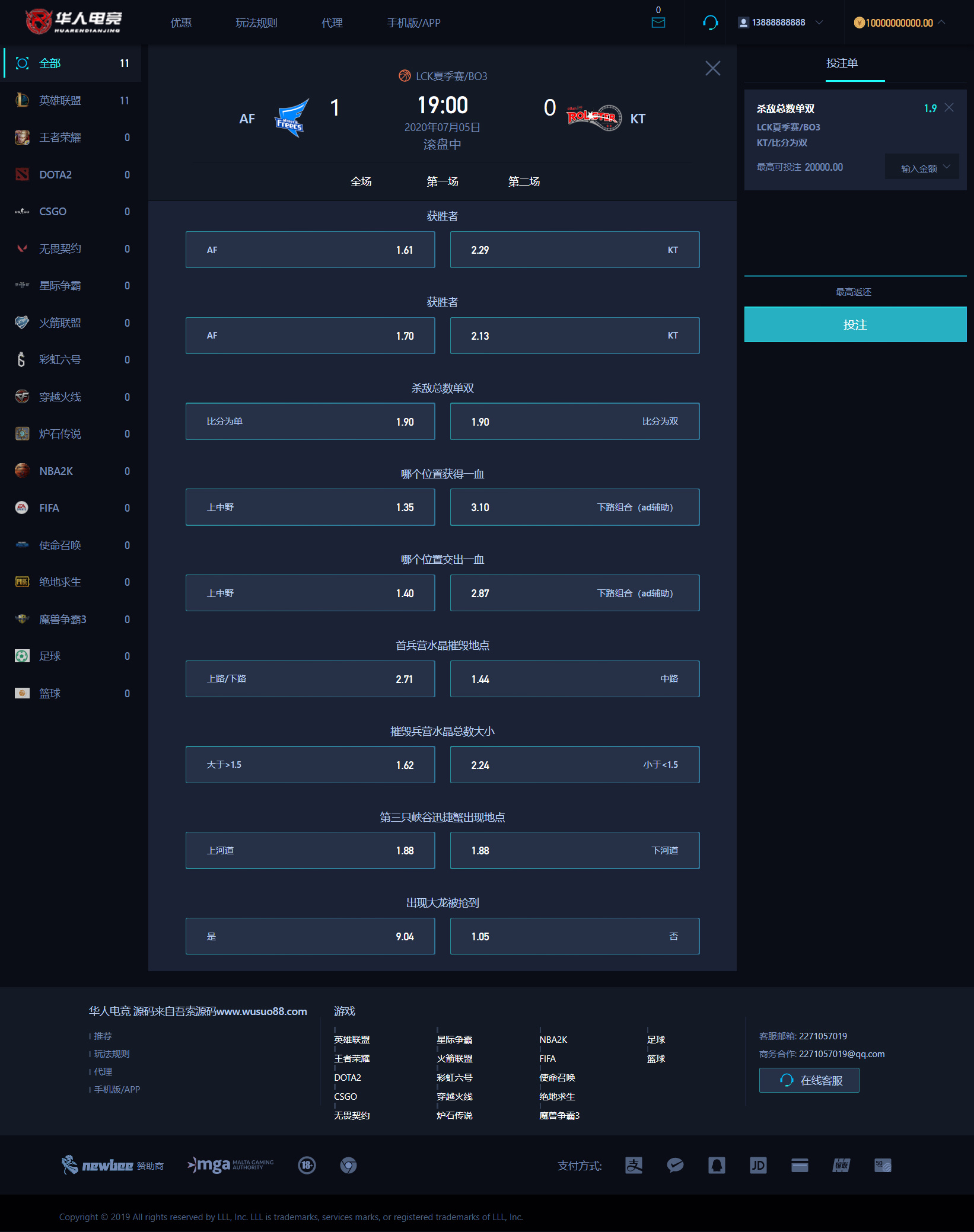Click the 华人电竞 logo
974x1232 pixels.
coord(74,22)
